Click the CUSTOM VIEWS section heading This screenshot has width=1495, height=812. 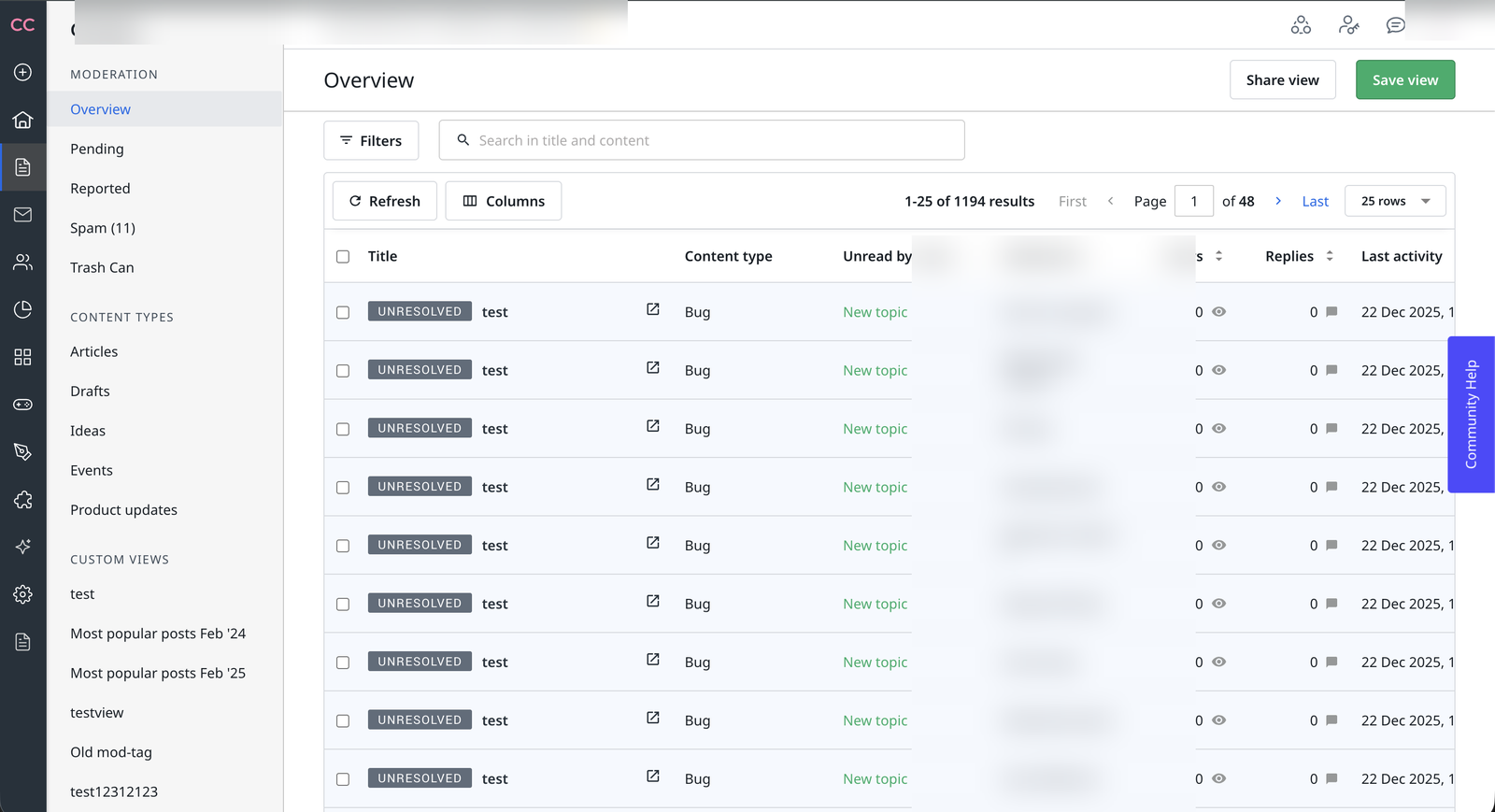point(120,560)
